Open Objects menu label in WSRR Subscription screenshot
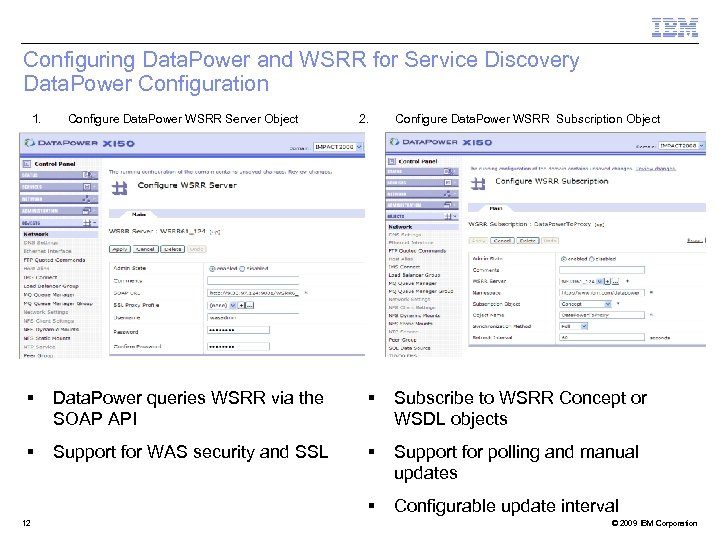Viewport: 720px width, 540px height. [x=396, y=216]
